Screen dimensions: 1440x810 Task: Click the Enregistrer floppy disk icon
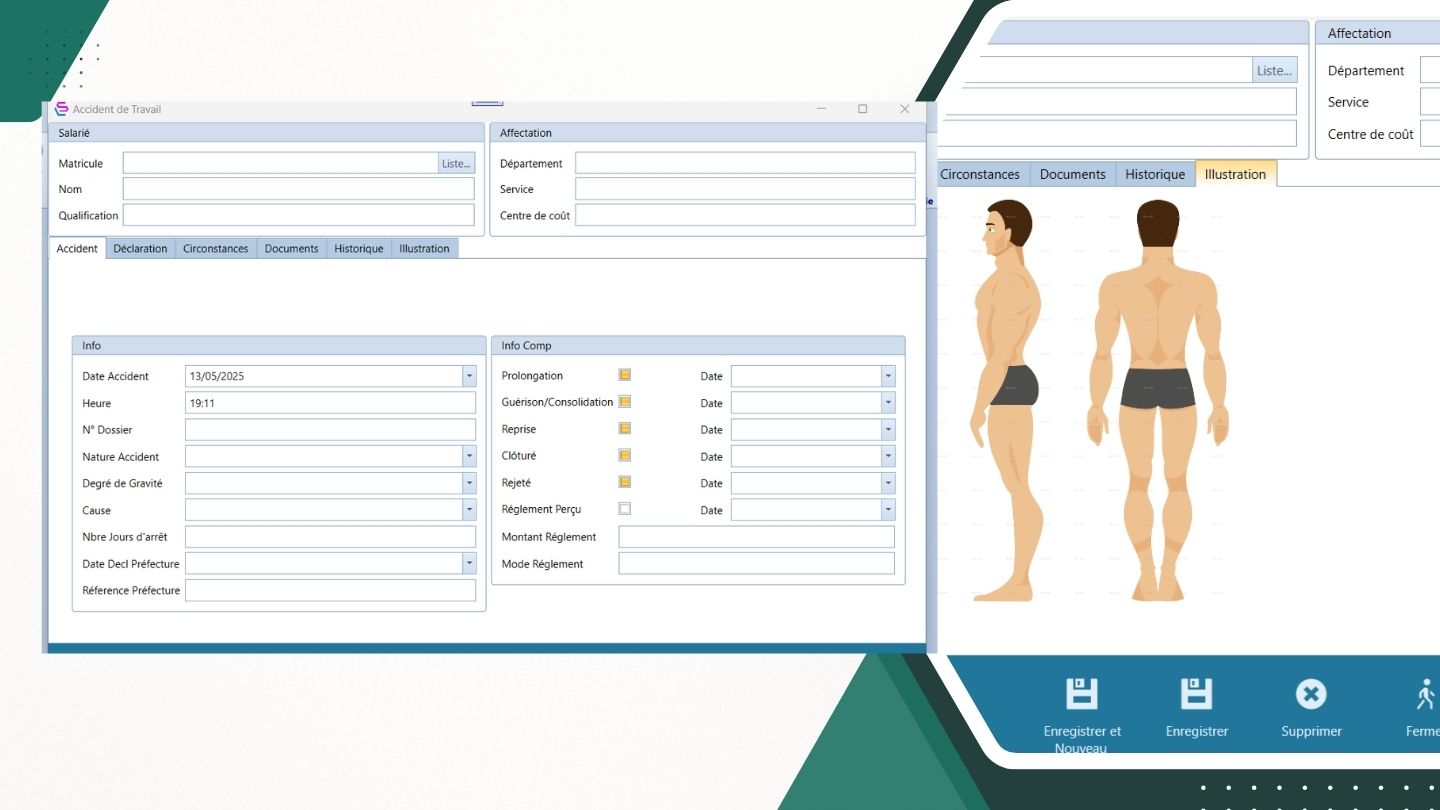tap(1196, 694)
